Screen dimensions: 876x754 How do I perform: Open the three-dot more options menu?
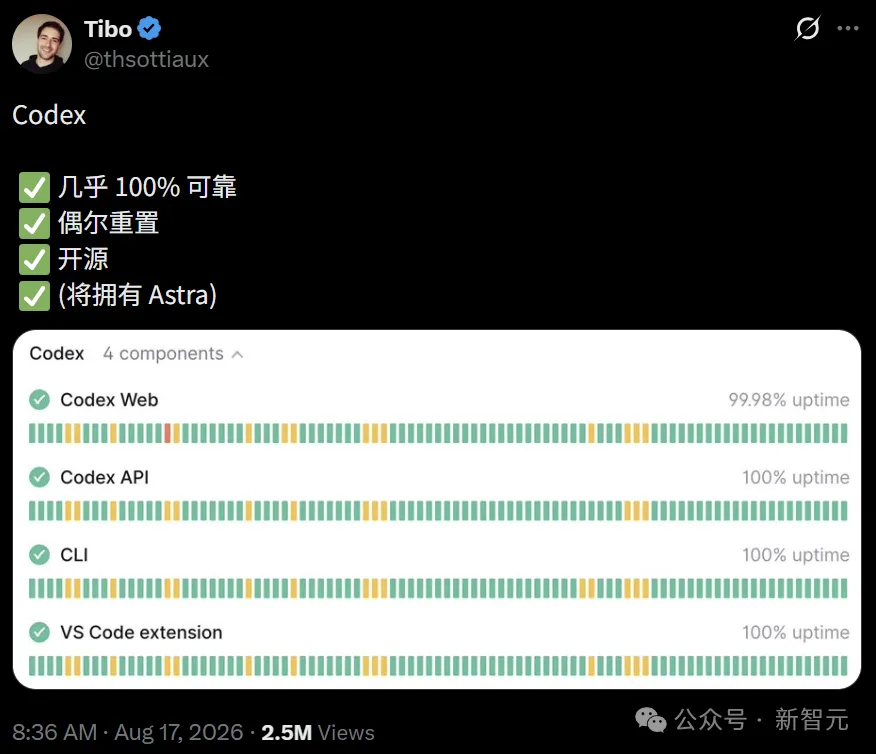coord(848,28)
